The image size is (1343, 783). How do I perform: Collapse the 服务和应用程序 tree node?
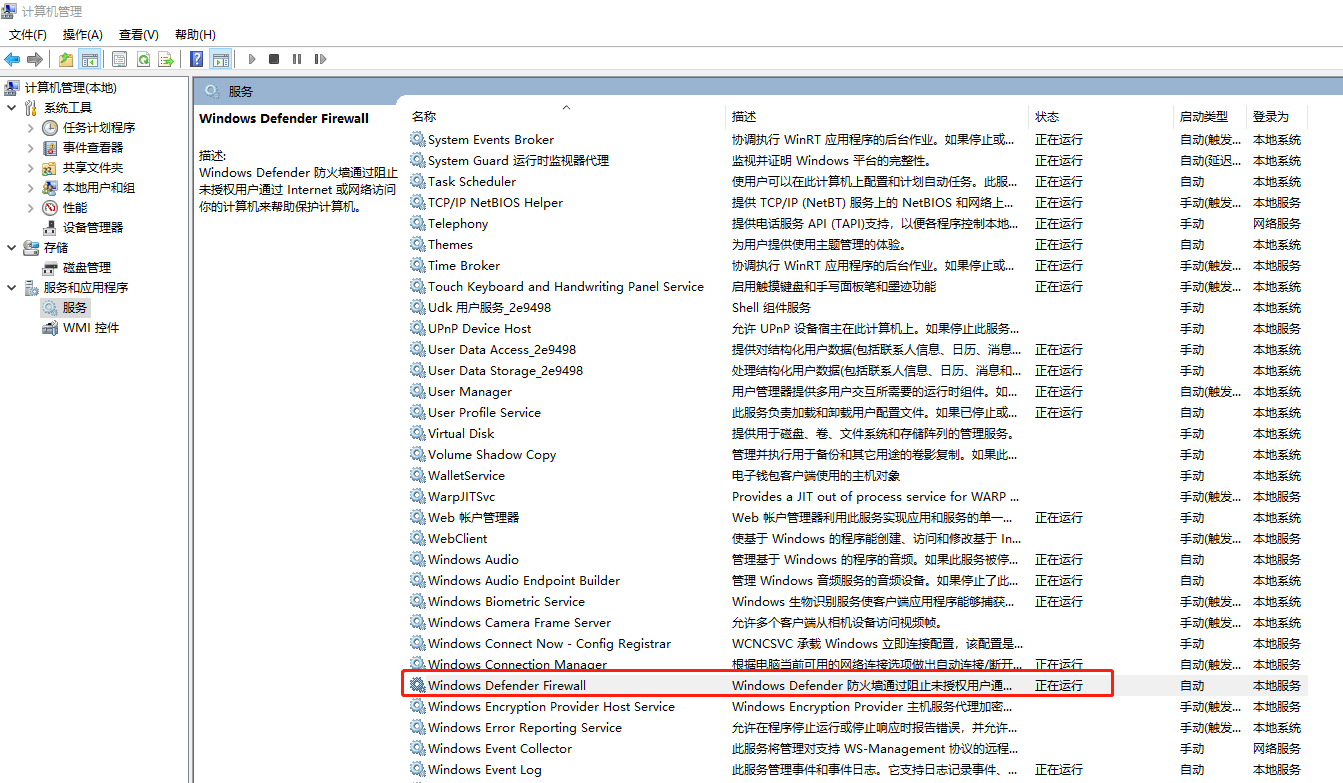[x=11, y=288]
